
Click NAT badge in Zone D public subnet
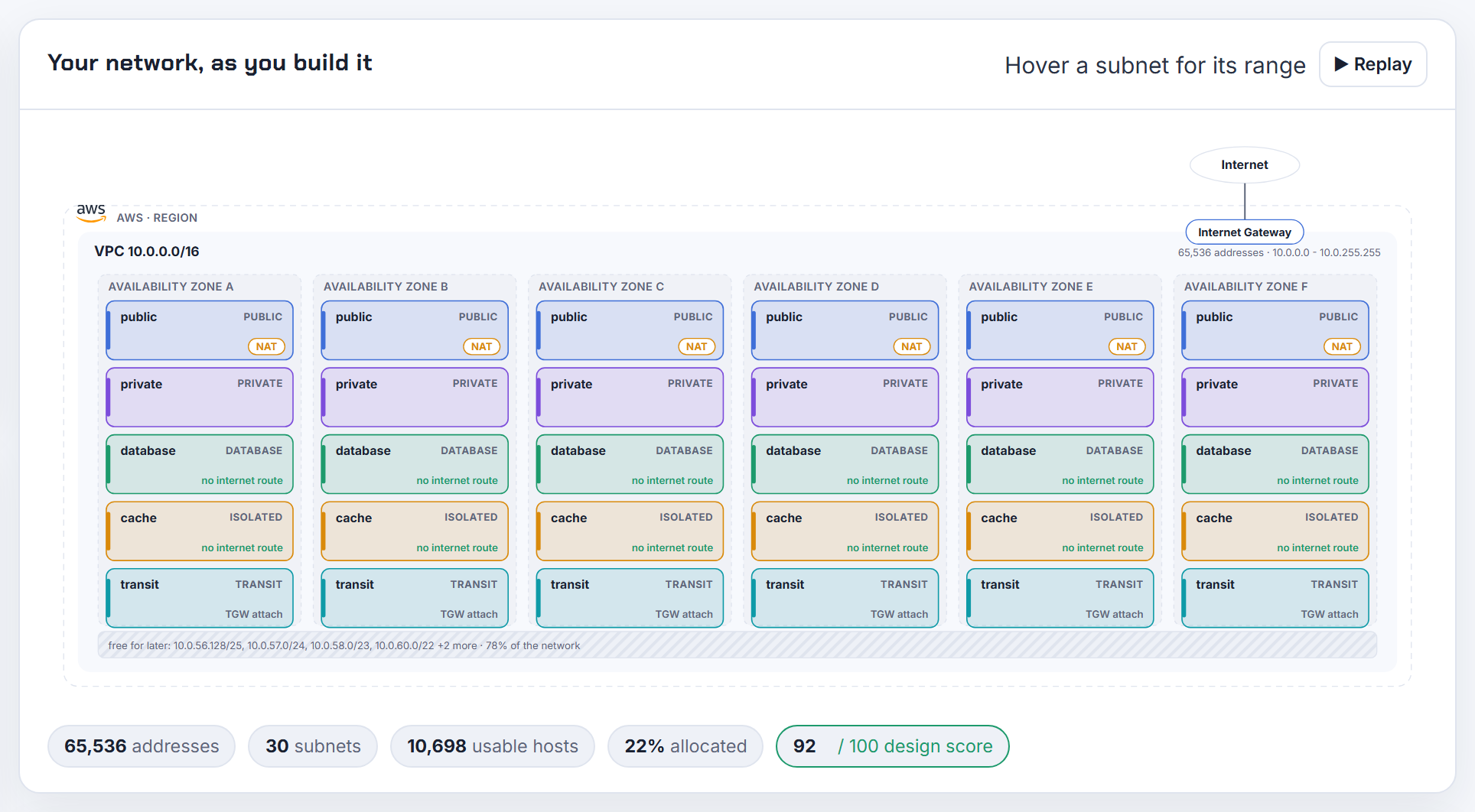pos(911,346)
